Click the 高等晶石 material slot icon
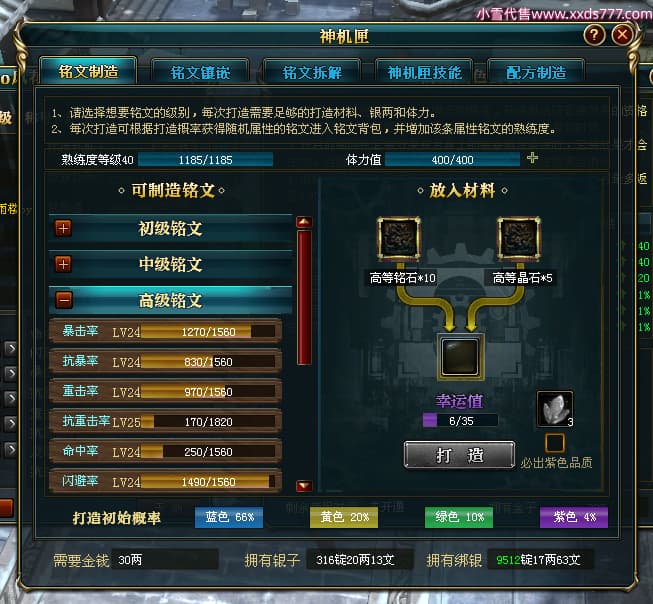Screen dimensions: 653x604 [518, 239]
